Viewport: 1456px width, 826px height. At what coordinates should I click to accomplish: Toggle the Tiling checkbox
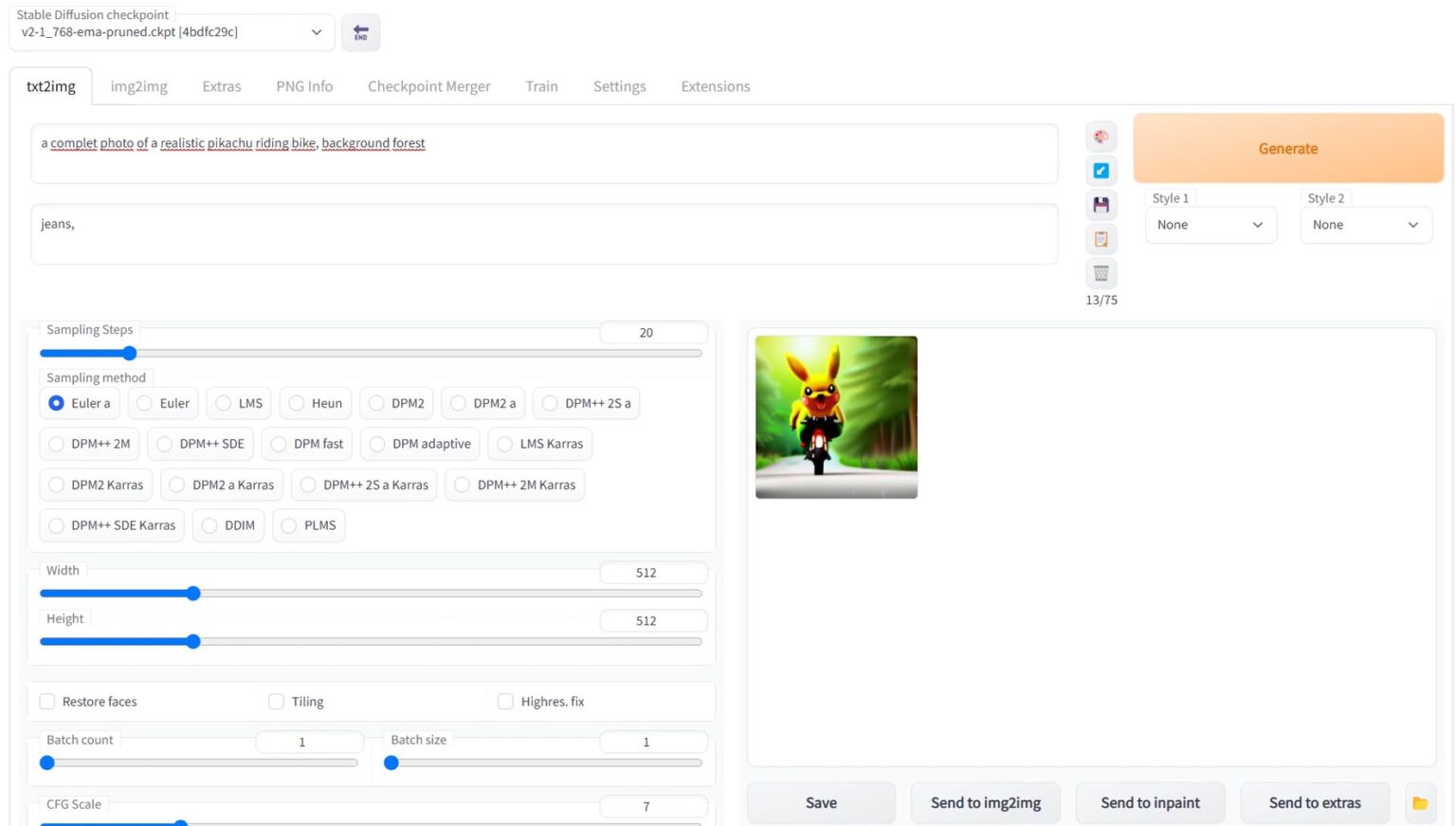276,702
